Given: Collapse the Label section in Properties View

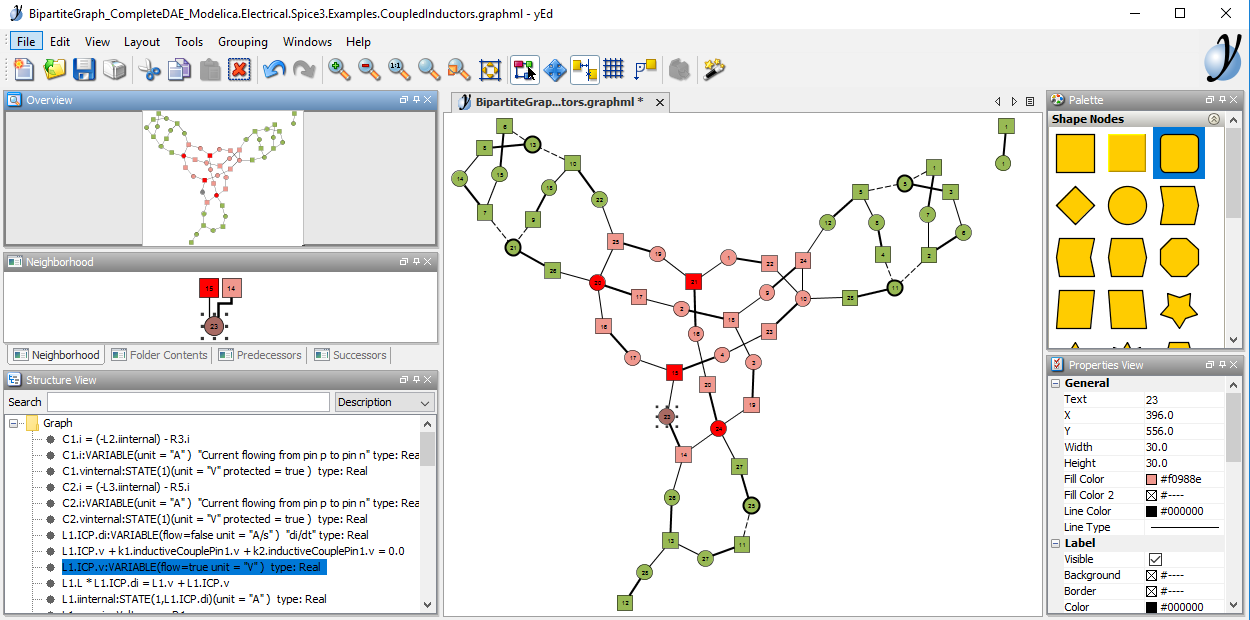Looking at the screenshot, I should coord(1055,542).
